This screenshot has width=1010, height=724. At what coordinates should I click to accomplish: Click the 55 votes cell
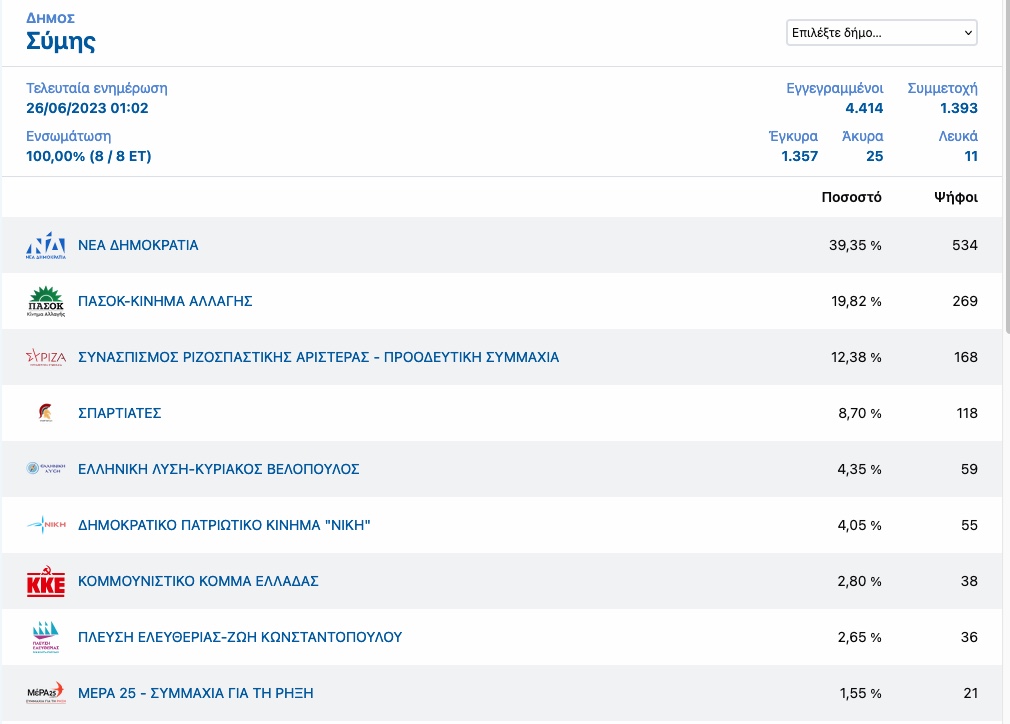[x=969, y=525]
